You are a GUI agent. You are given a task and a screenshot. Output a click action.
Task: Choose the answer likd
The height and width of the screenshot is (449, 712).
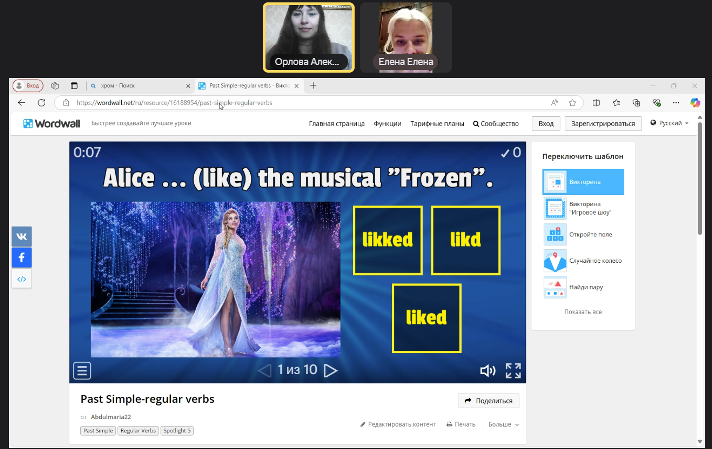(465, 240)
